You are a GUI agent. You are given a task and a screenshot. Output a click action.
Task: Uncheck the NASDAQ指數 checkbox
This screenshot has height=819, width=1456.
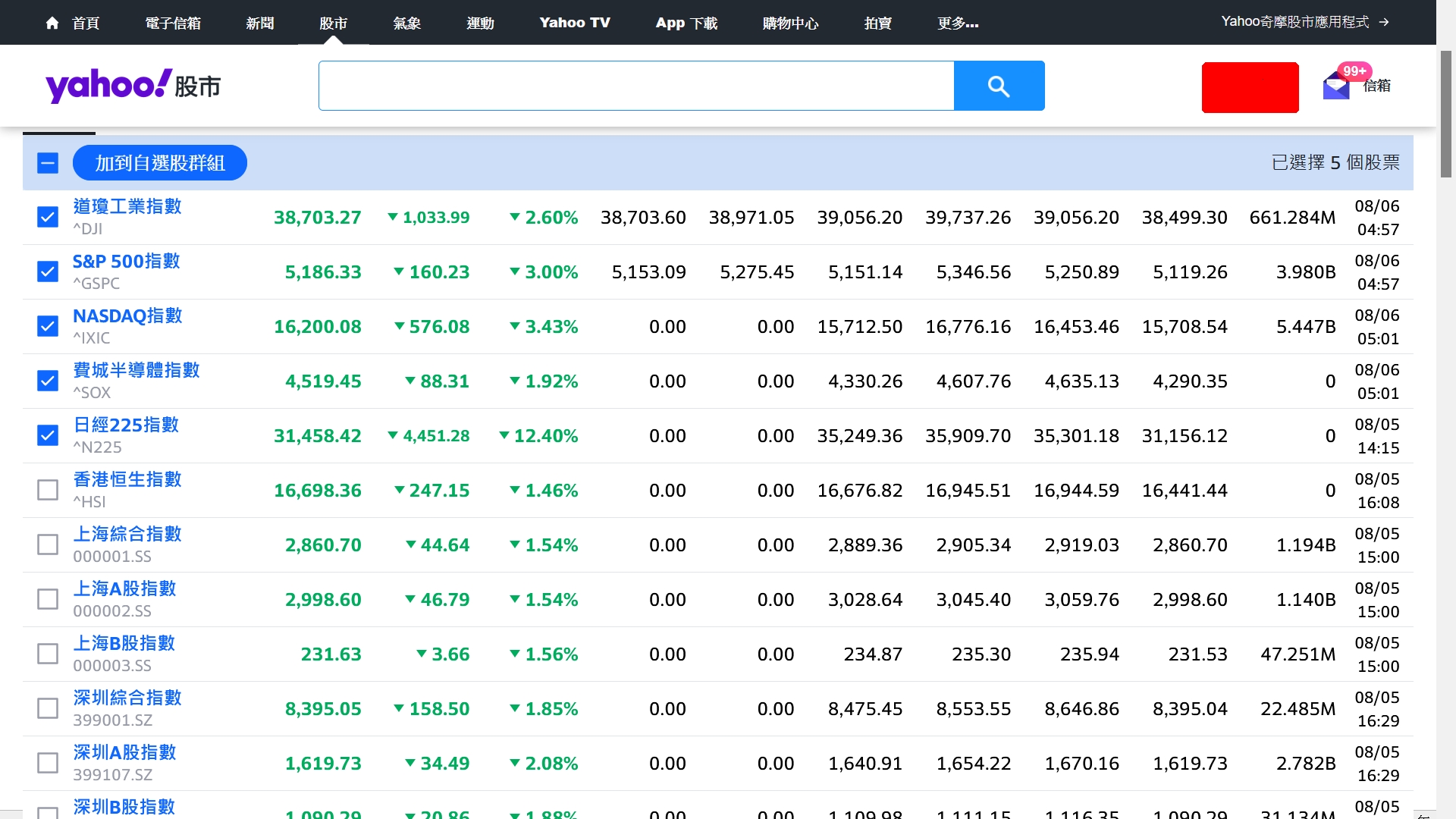click(48, 326)
